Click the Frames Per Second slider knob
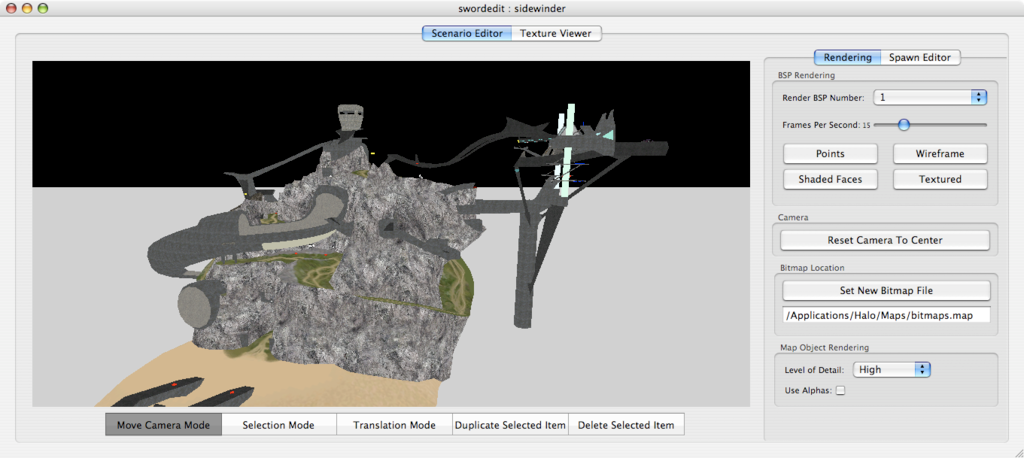Screen dimensions: 1024x458 [903, 124]
